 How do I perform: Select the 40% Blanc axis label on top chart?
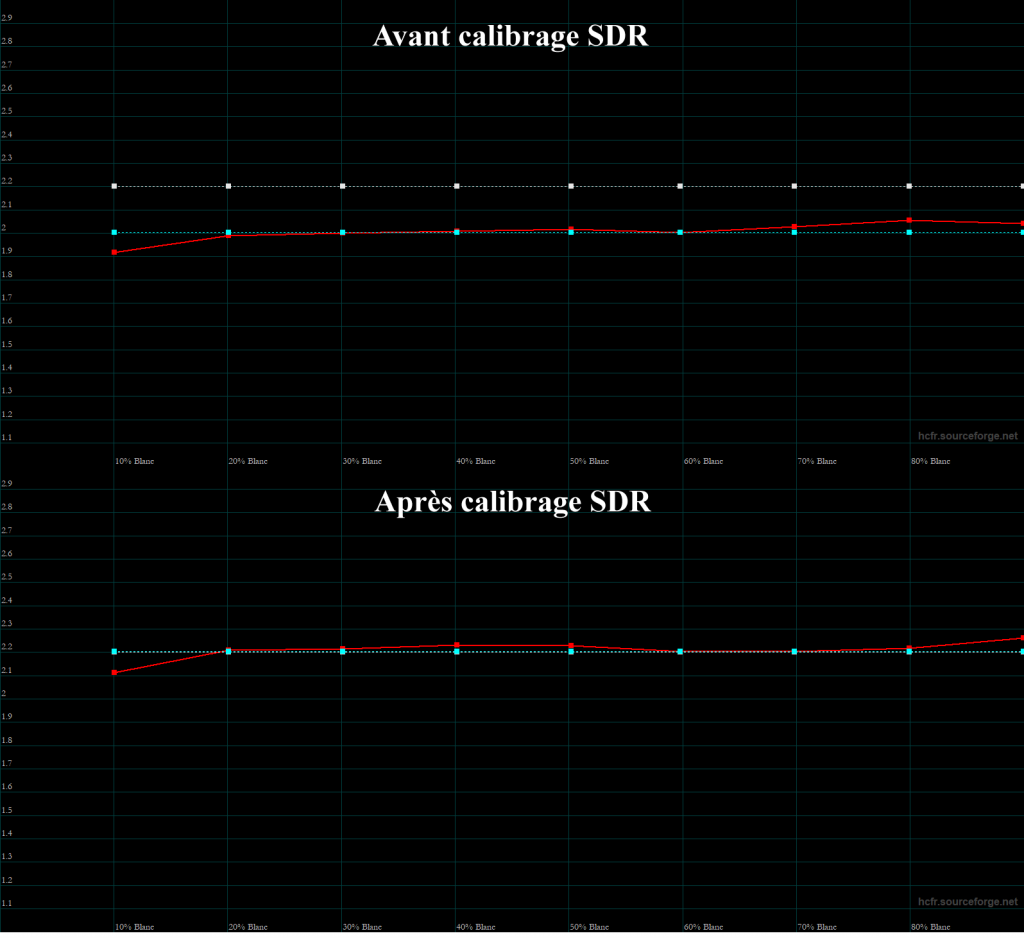[476, 461]
